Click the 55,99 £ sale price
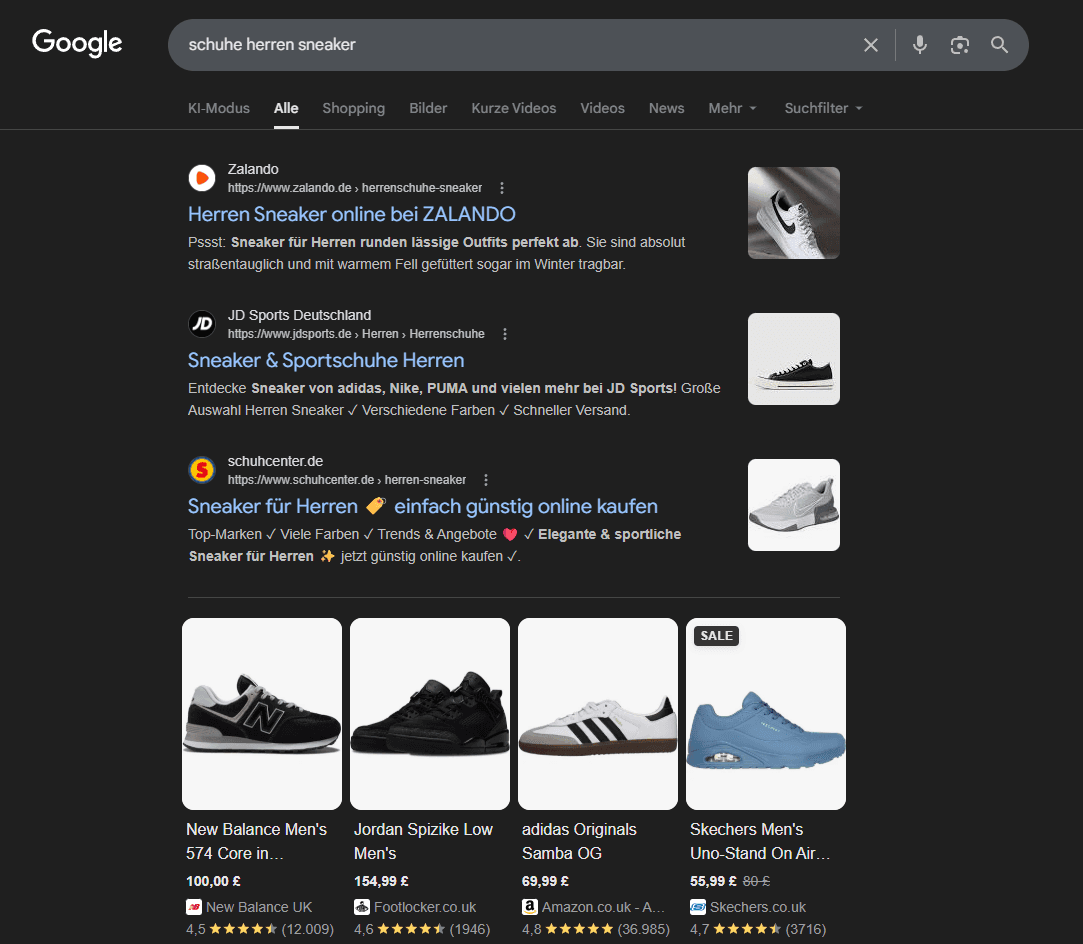This screenshot has height=944, width=1083. [x=713, y=881]
